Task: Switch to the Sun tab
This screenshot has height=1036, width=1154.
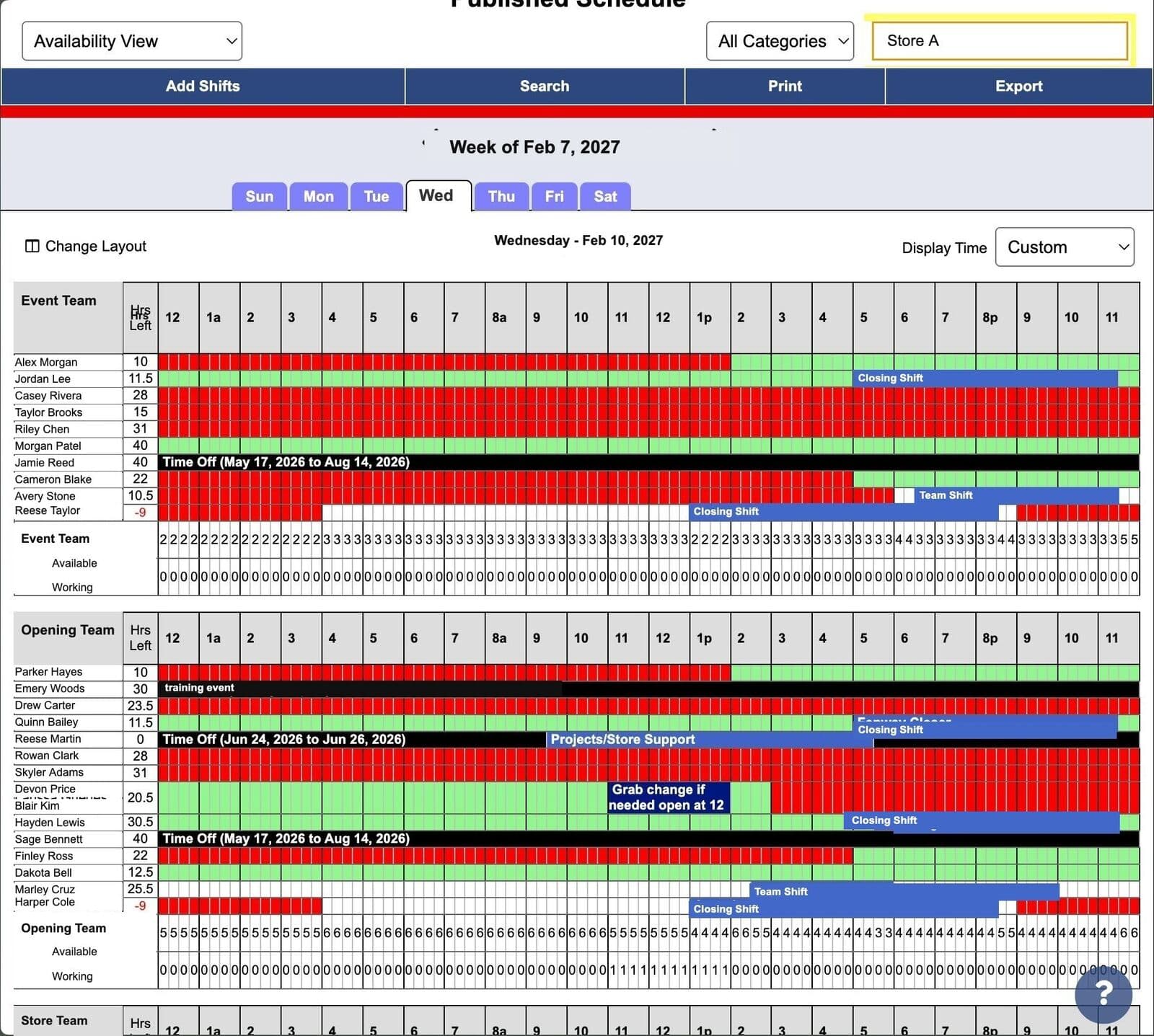Action: tap(260, 196)
